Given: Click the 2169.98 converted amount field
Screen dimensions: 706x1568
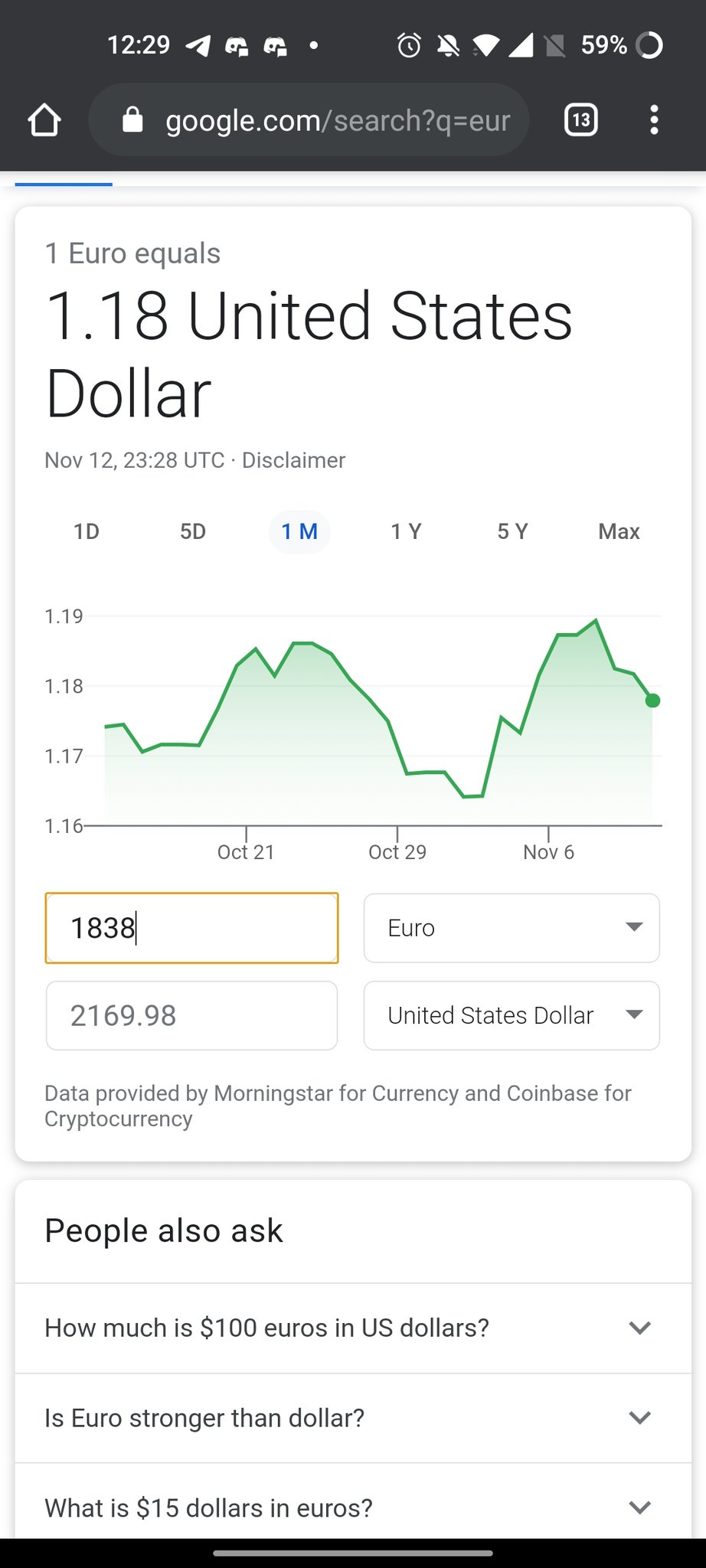Looking at the screenshot, I should [x=191, y=1015].
